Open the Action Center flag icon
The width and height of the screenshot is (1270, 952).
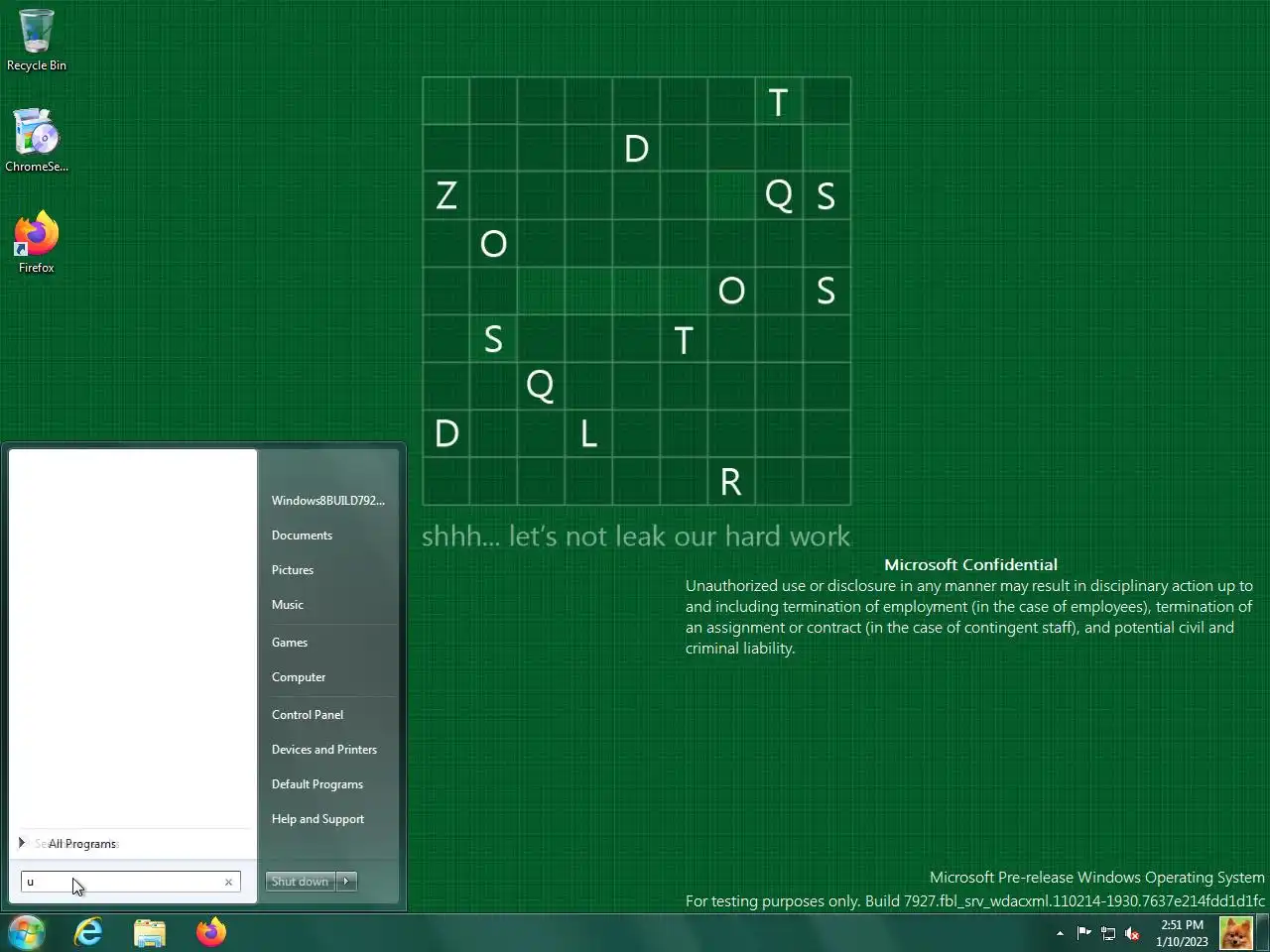click(1083, 933)
